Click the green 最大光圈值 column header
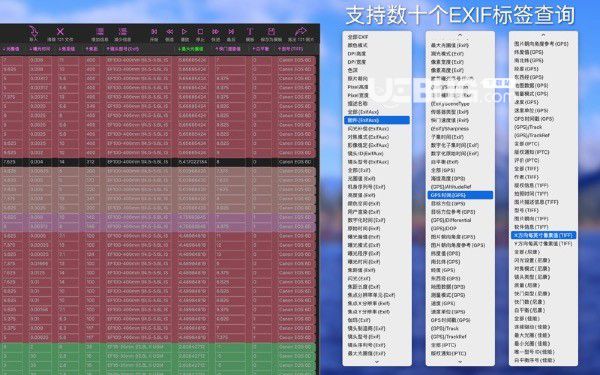The image size is (600, 375). point(191,49)
